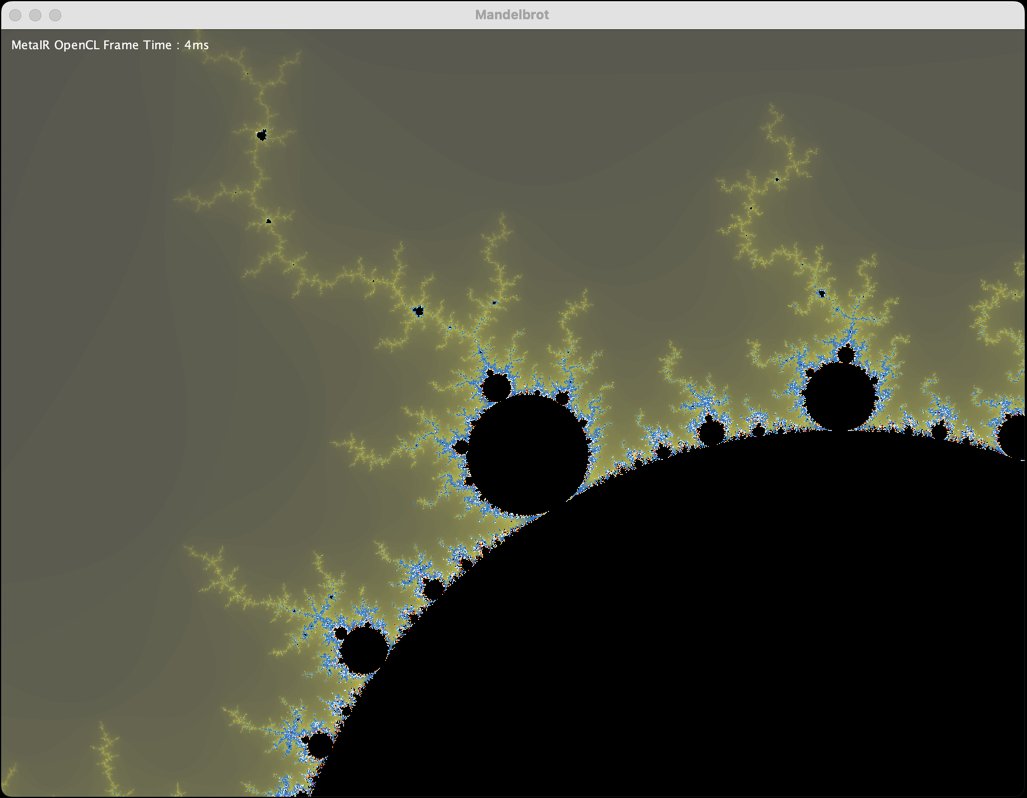The image size is (1027, 798).
Task: Click the Mandelbrot window title text
Action: (x=512, y=14)
